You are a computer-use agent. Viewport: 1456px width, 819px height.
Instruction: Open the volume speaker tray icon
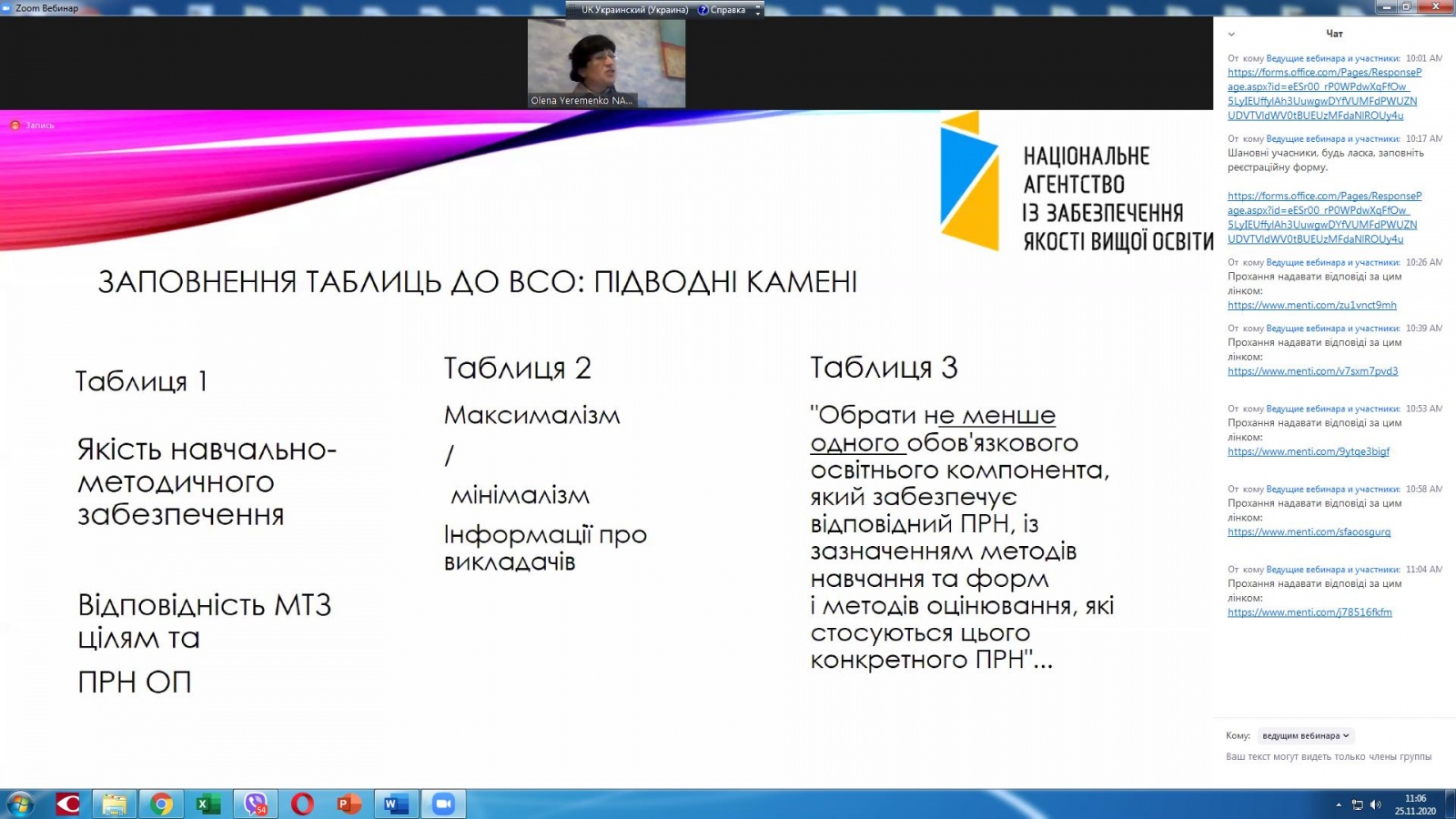pos(1375,804)
